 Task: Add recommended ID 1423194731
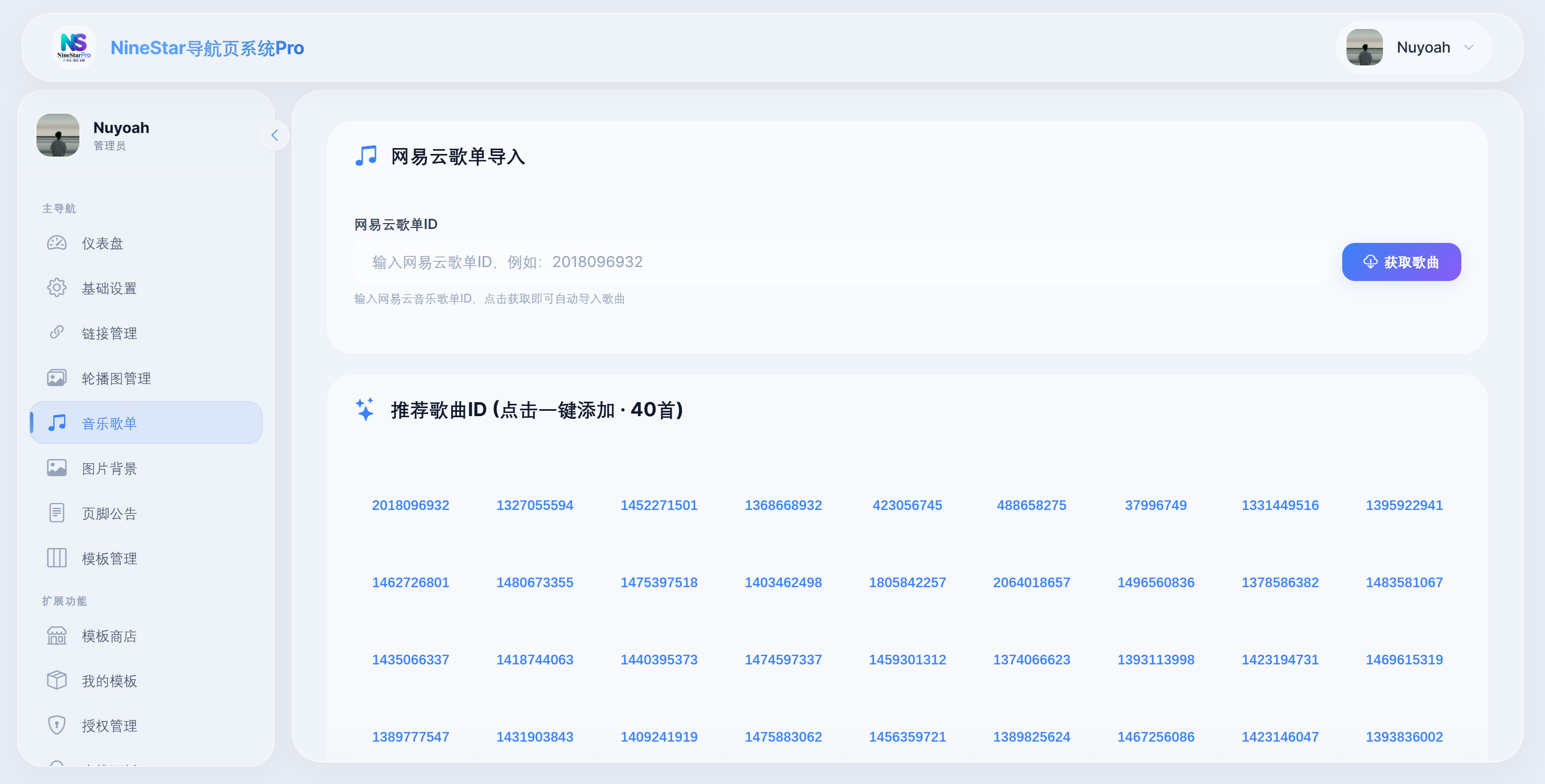pos(1281,660)
